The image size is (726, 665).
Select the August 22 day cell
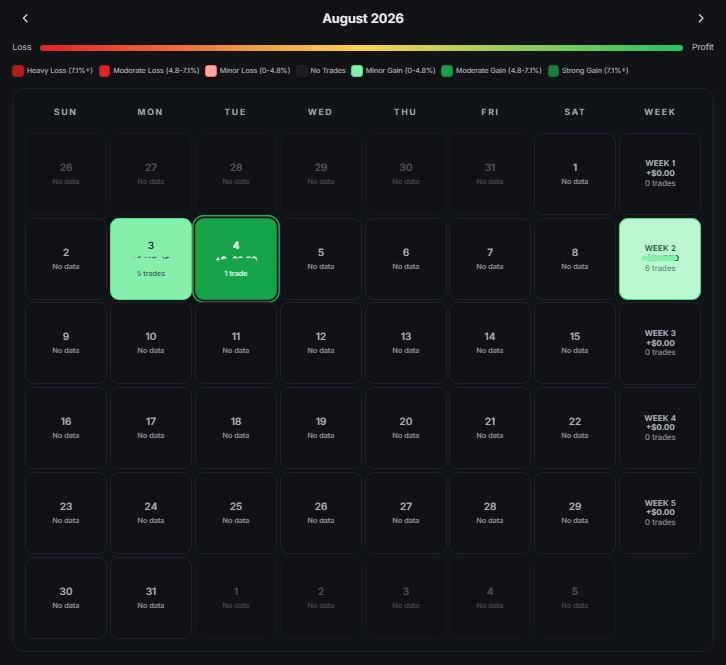coord(575,428)
